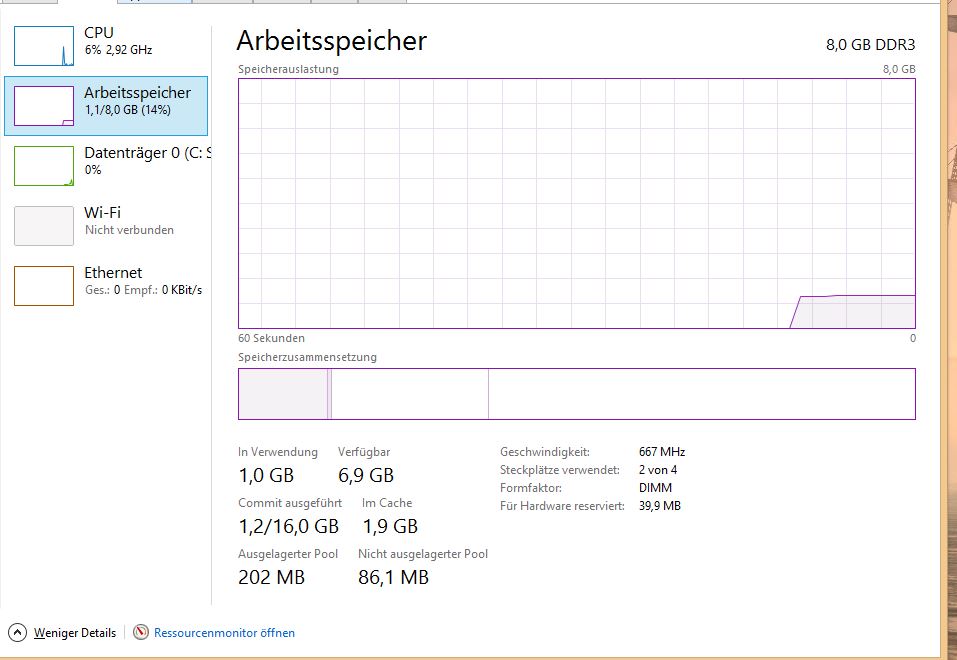Click the In Verwendung 1,0 GB value
The height and width of the screenshot is (660, 957).
point(266,475)
